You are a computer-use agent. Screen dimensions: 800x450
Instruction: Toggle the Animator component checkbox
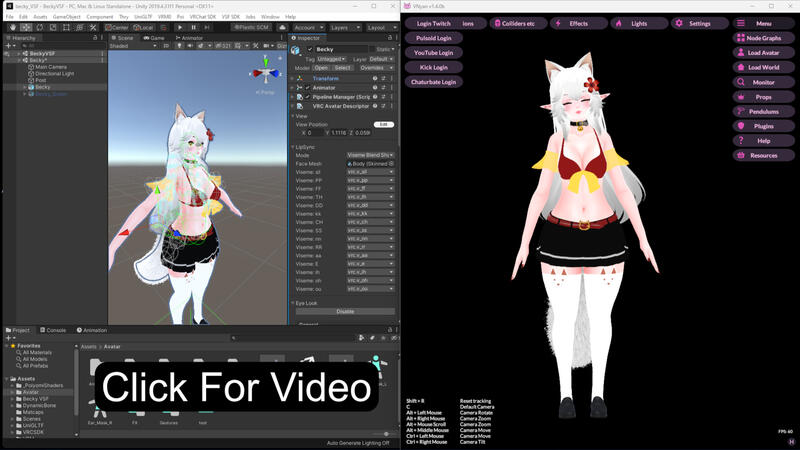pyautogui.click(x=308, y=88)
